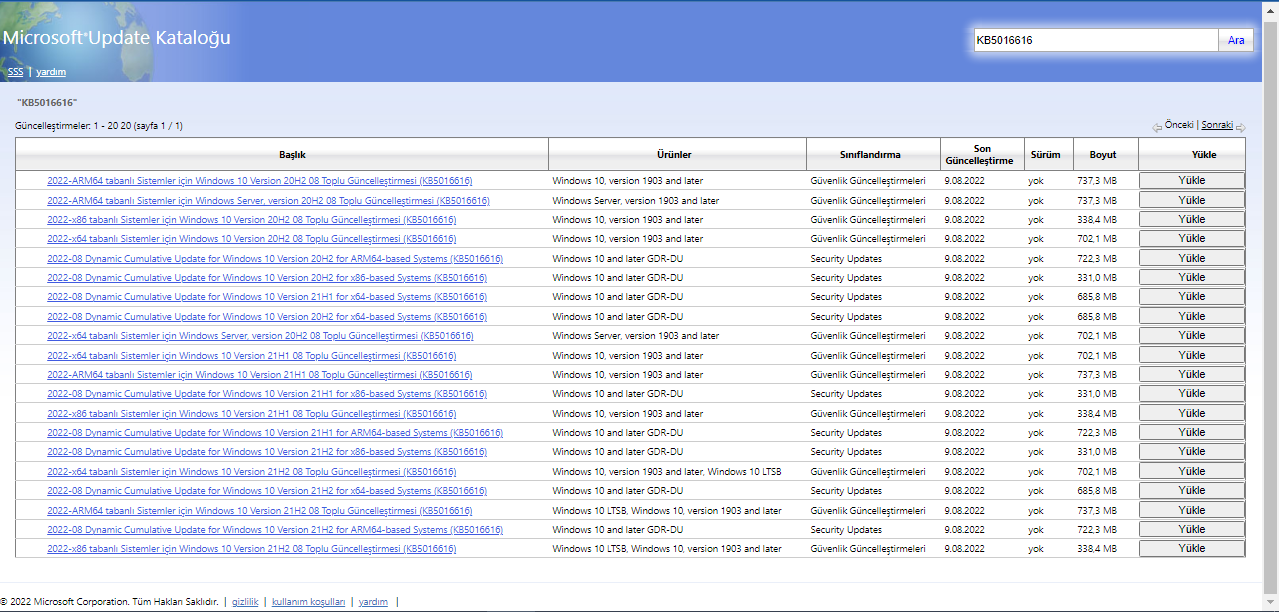Viewport: 1279px width, 612px height.
Task: Click Yükle for x86 Windows 10 21H2 Toplu update
Action: coord(1192,549)
